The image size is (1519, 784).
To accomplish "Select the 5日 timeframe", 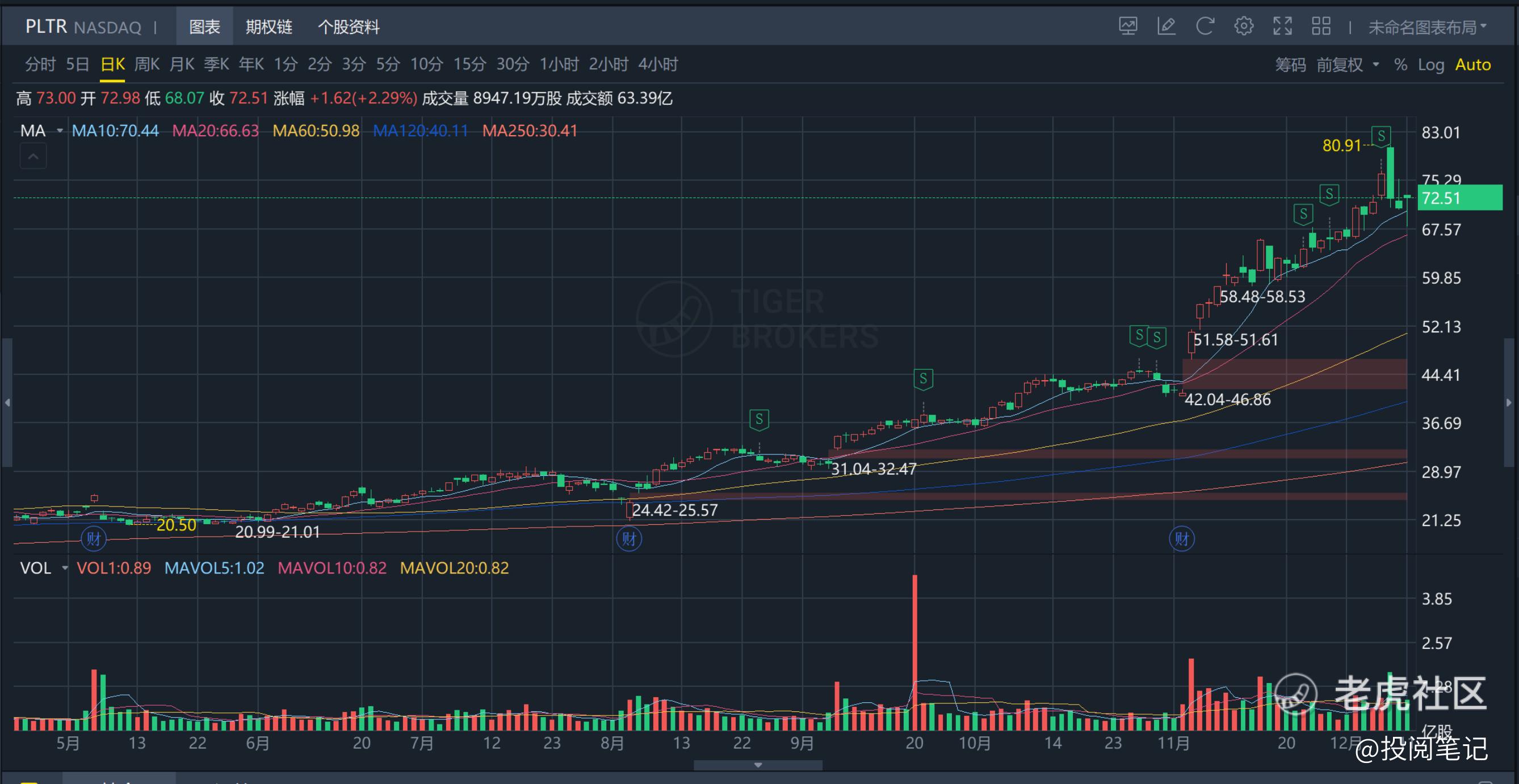I will click(x=77, y=64).
